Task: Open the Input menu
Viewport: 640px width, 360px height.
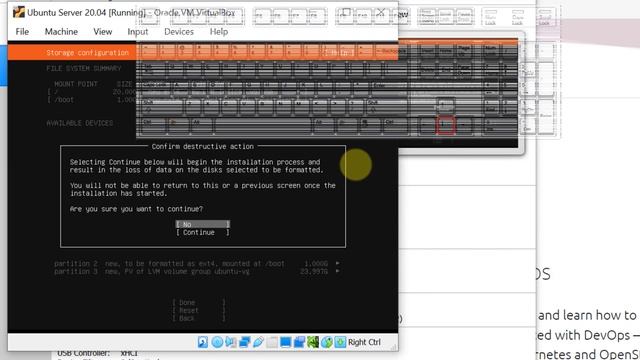Action: (138, 31)
